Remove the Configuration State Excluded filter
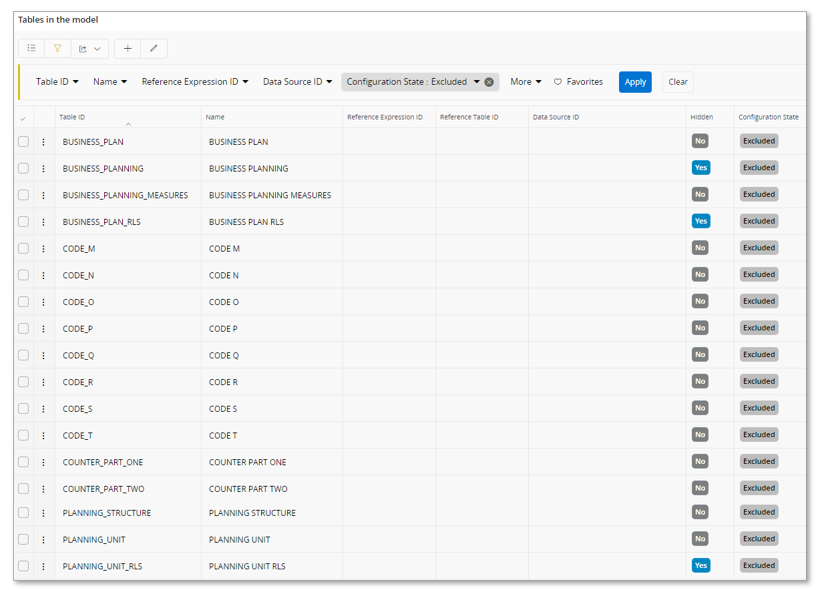Image resolution: width=819 pixels, height=590 pixels. point(489,82)
